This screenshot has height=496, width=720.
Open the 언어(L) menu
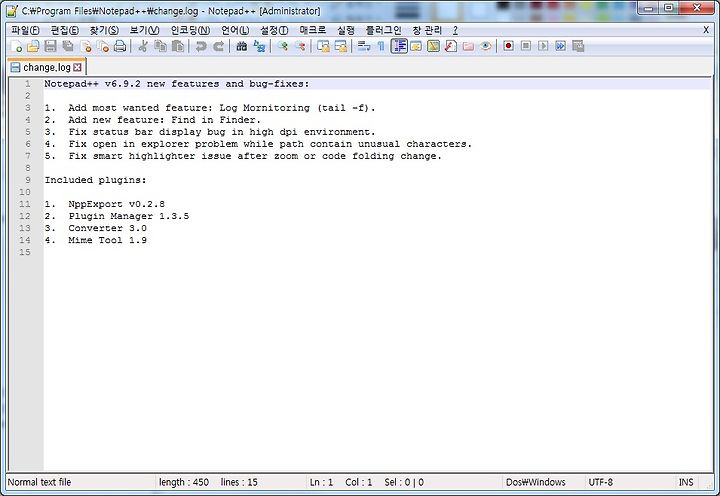click(x=235, y=30)
